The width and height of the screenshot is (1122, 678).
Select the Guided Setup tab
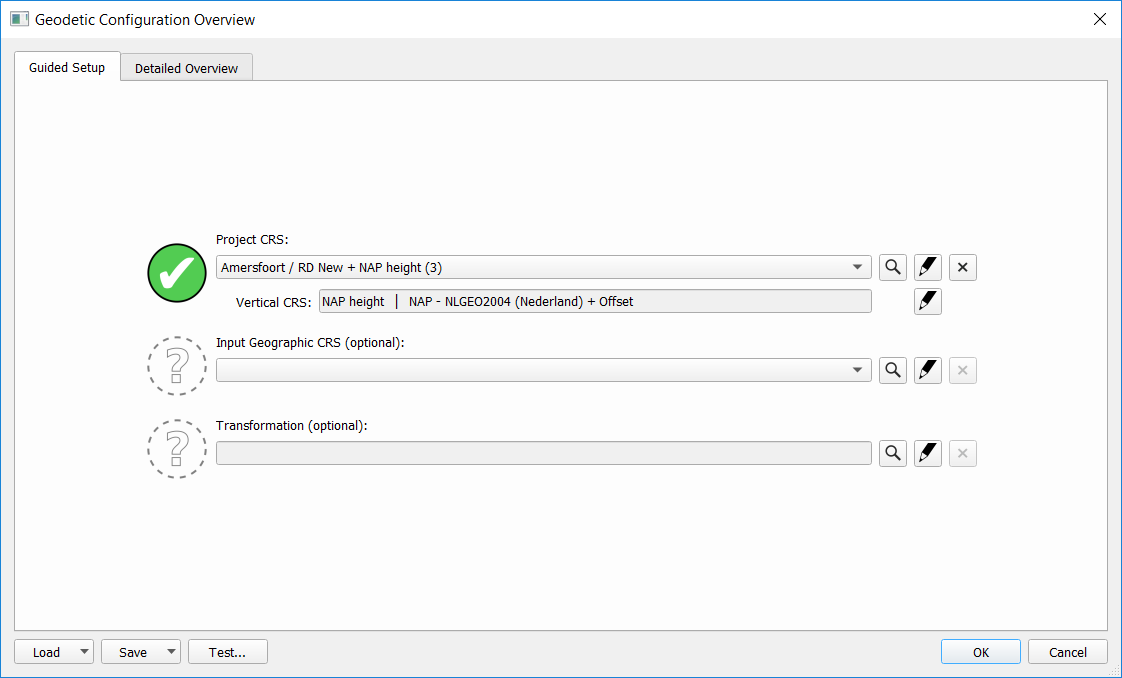(x=67, y=67)
